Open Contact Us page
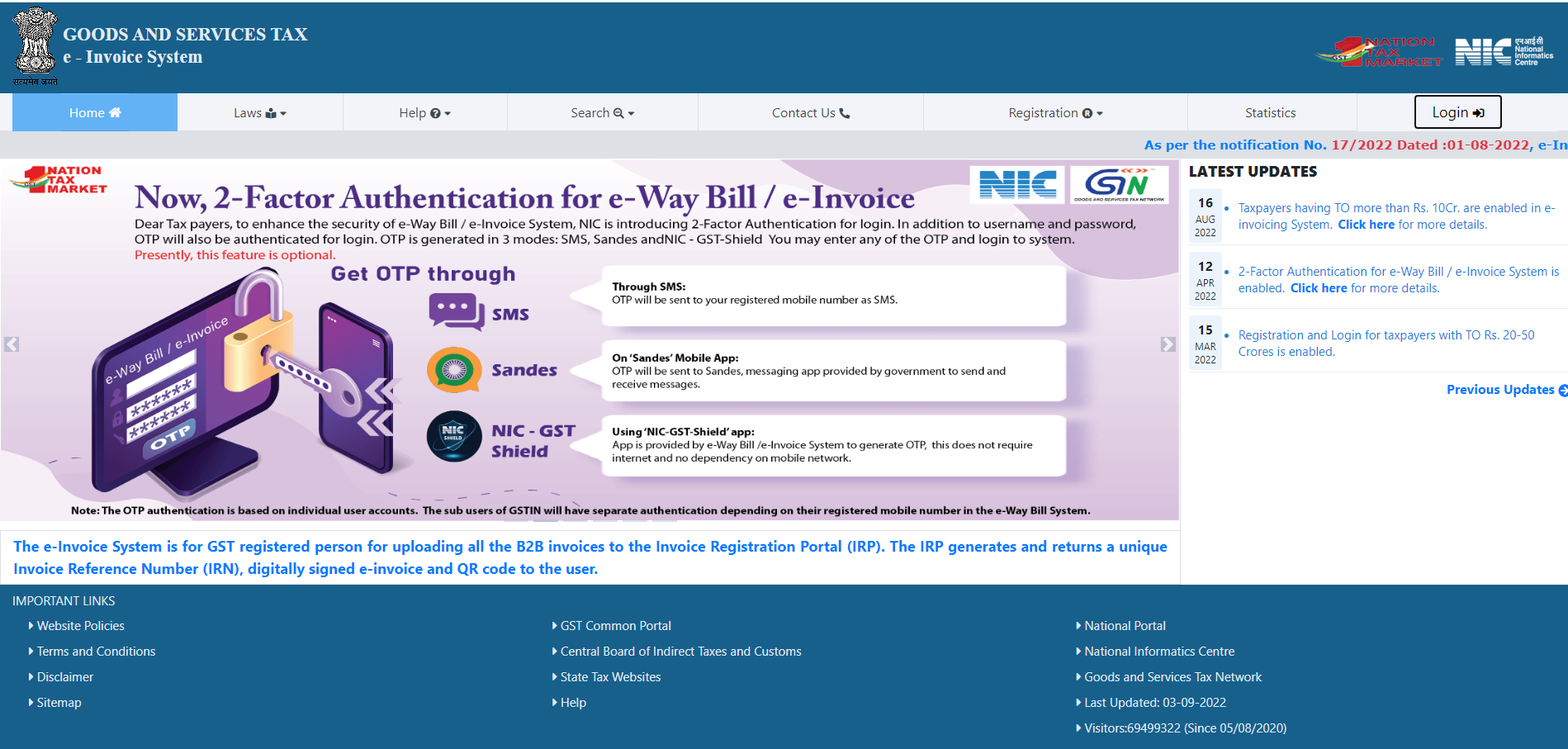The image size is (1568, 749). click(x=810, y=112)
